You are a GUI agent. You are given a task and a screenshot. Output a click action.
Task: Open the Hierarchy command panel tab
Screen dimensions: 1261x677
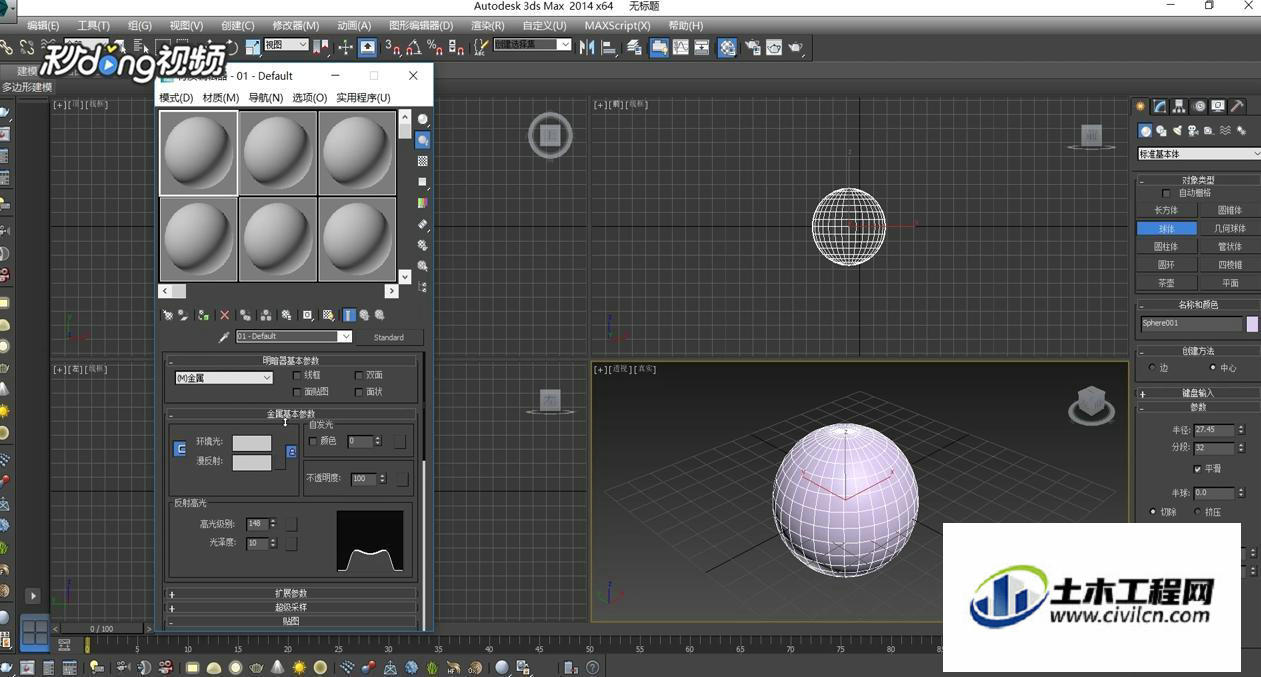point(1179,106)
